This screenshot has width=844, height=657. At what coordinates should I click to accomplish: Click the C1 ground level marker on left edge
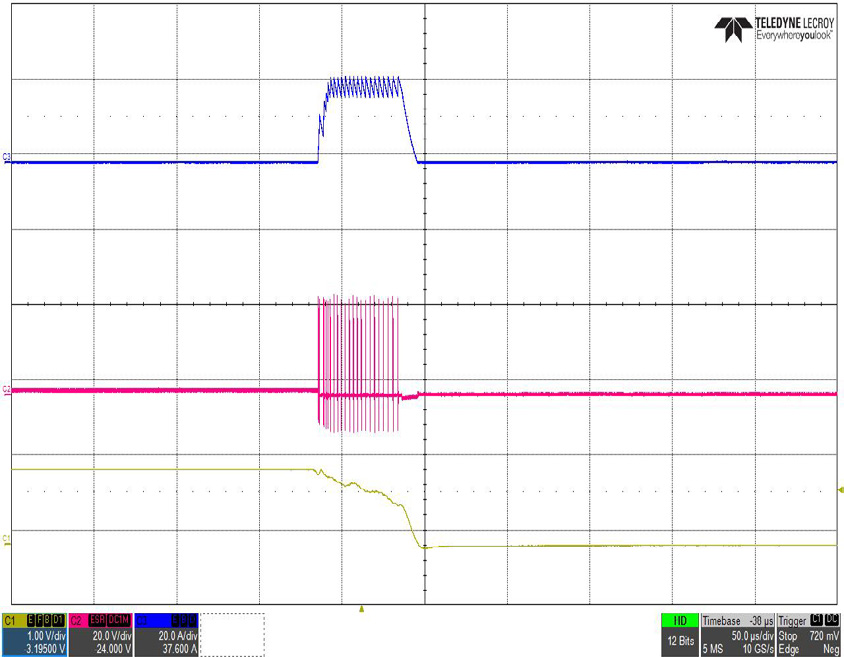coord(6,540)
